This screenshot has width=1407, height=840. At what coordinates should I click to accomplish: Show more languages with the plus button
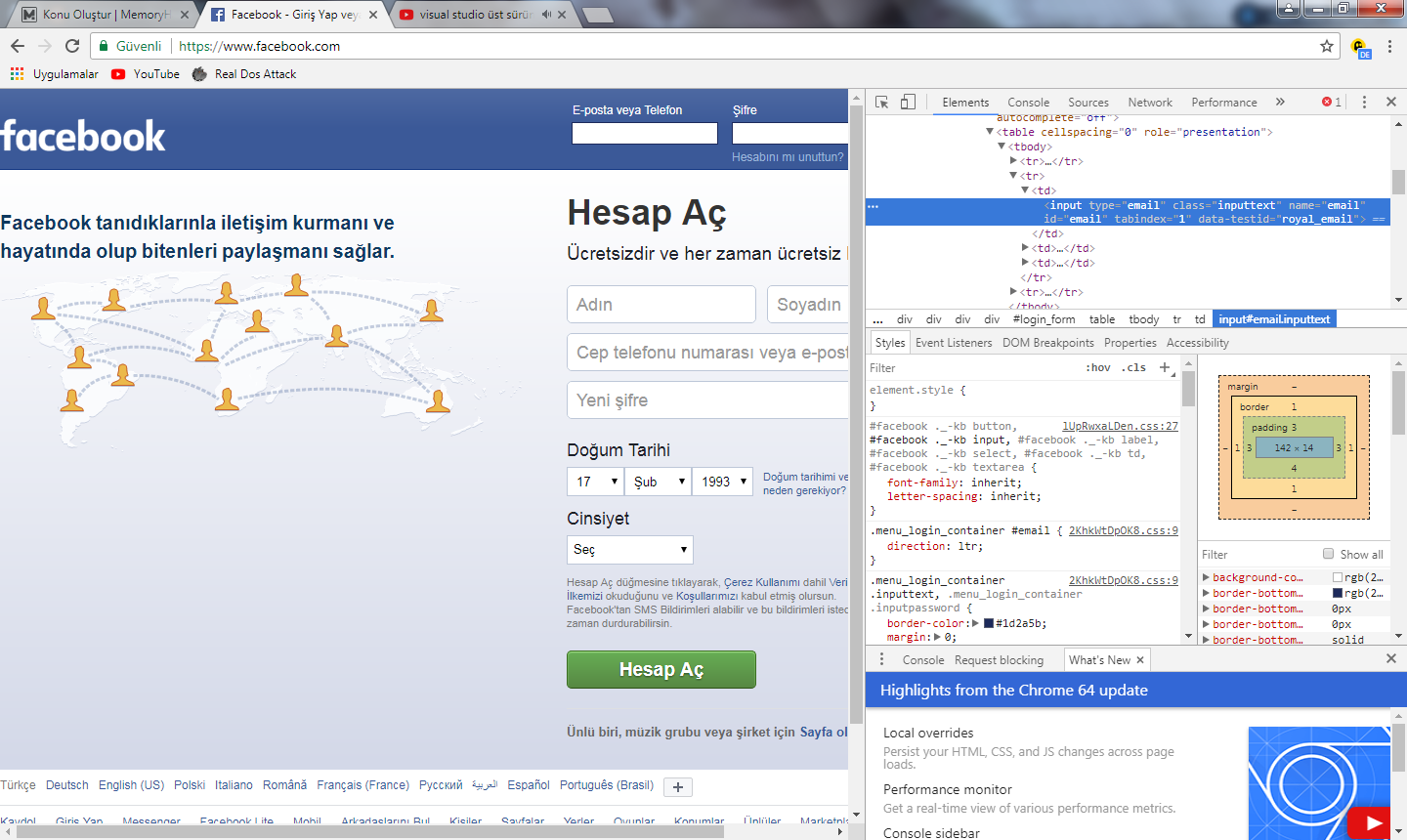click(678, 787)
